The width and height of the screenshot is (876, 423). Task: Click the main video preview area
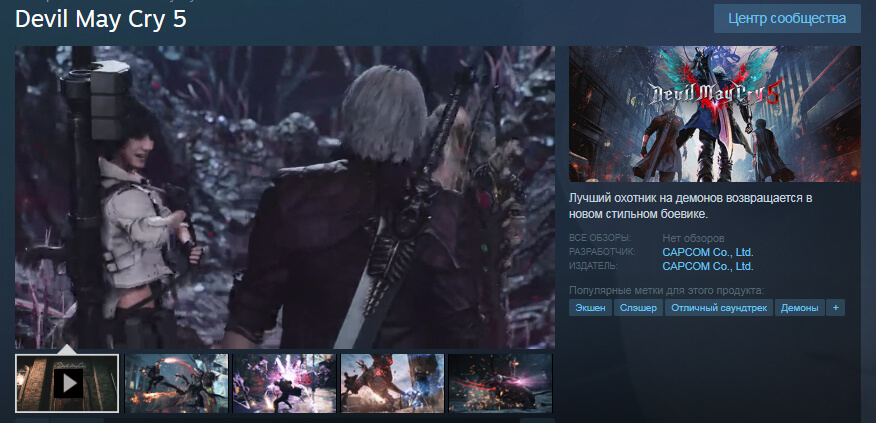[x=285, y=197]
